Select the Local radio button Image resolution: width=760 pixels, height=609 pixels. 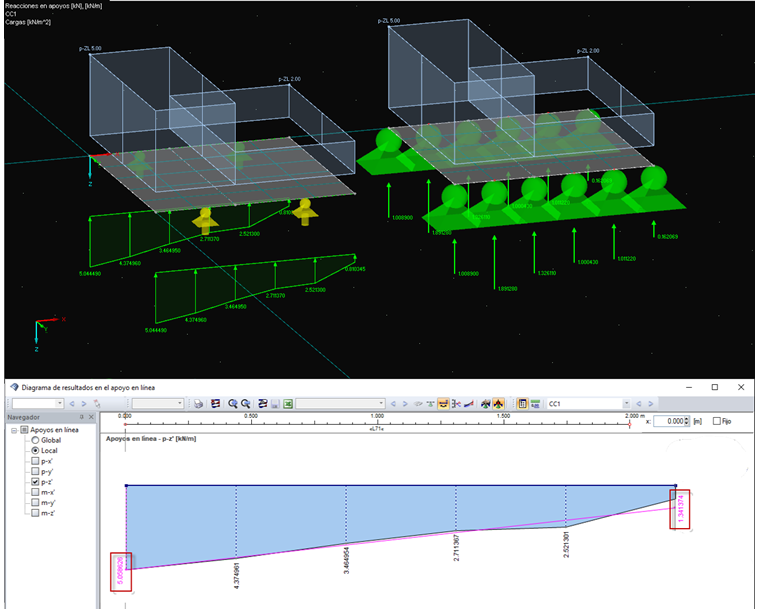(35, 450)
